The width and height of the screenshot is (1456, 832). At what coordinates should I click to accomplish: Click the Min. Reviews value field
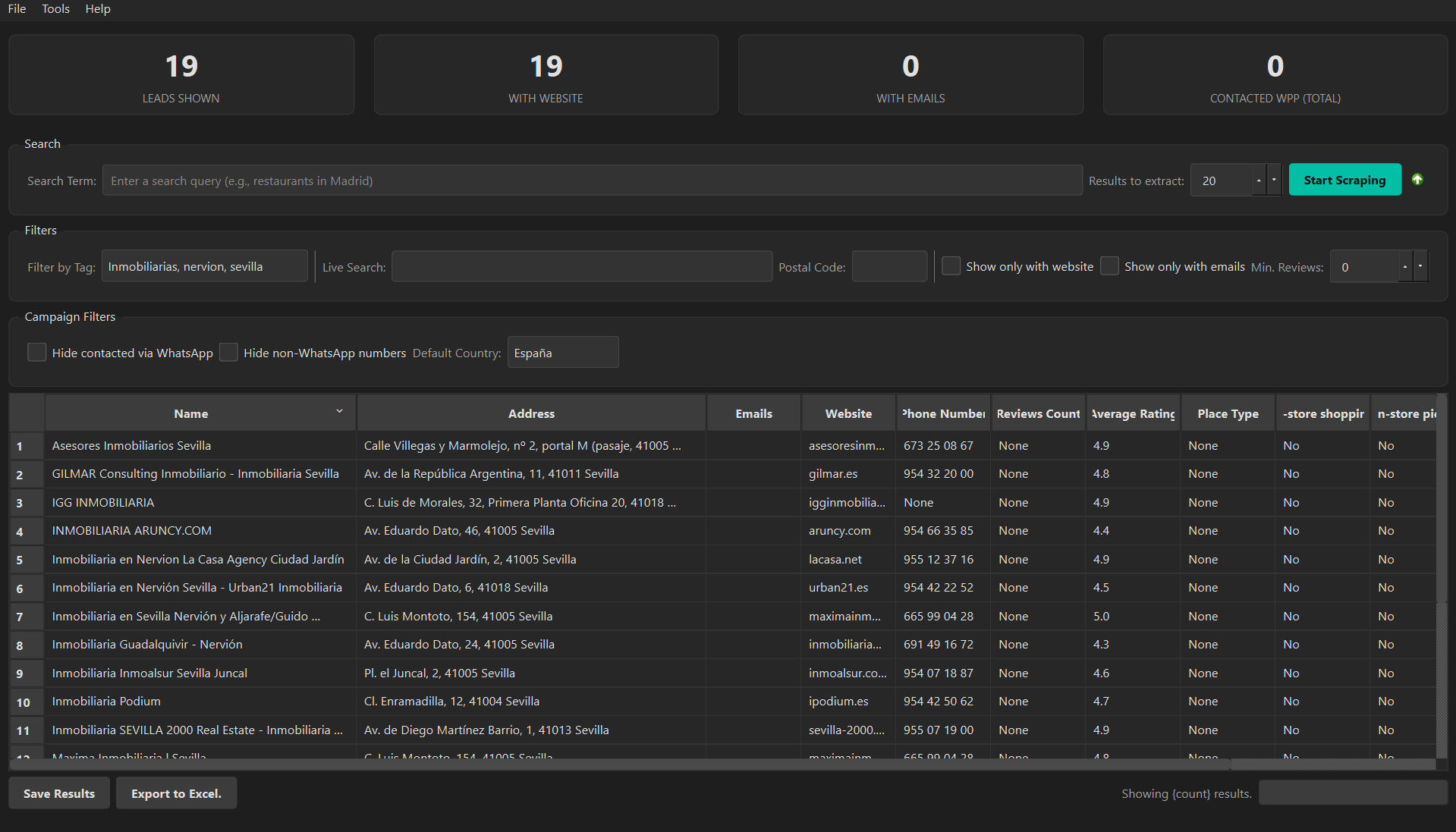click(x=1364, y=267)
